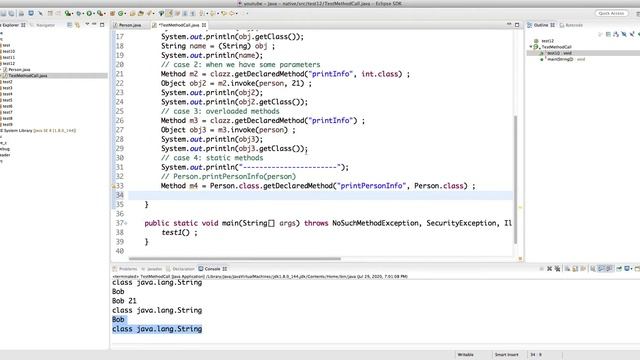Viewport: 640px width, 360px height.
Task: Click the Save toolbar icon
Action: click(4, 13)
